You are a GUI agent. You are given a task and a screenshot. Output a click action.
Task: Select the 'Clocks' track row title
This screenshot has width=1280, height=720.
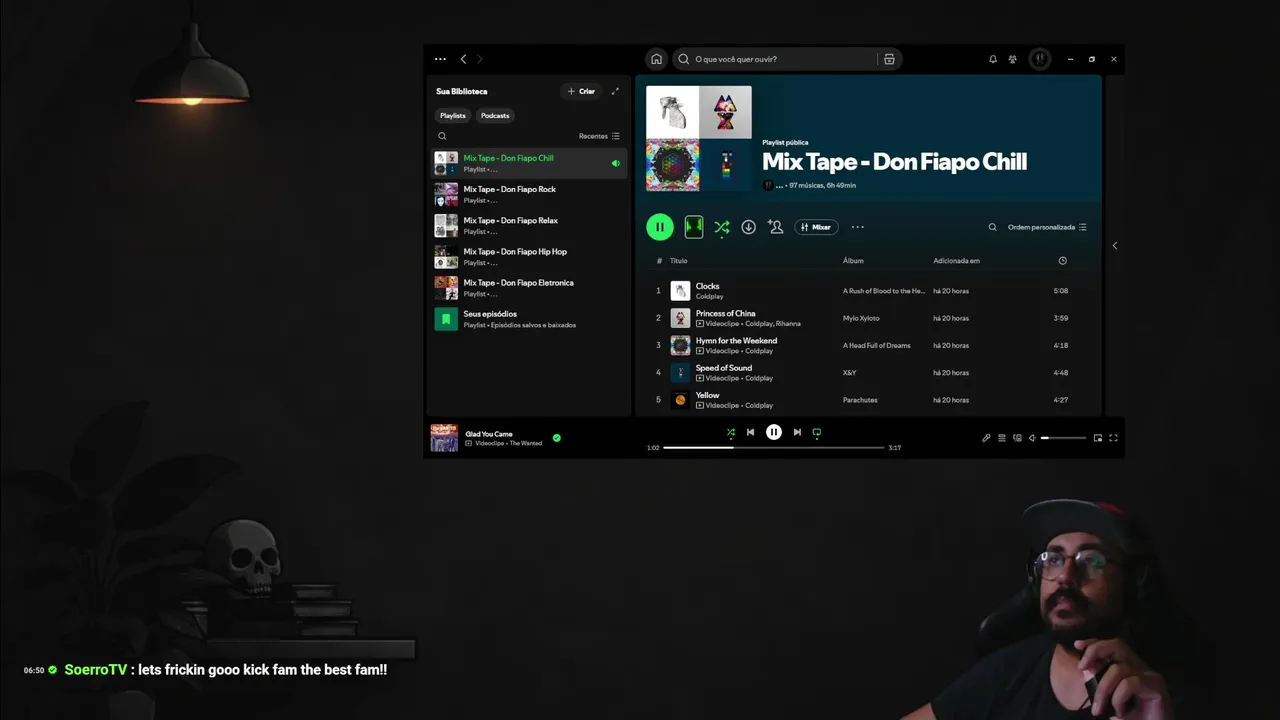click(x=707, y=286)
